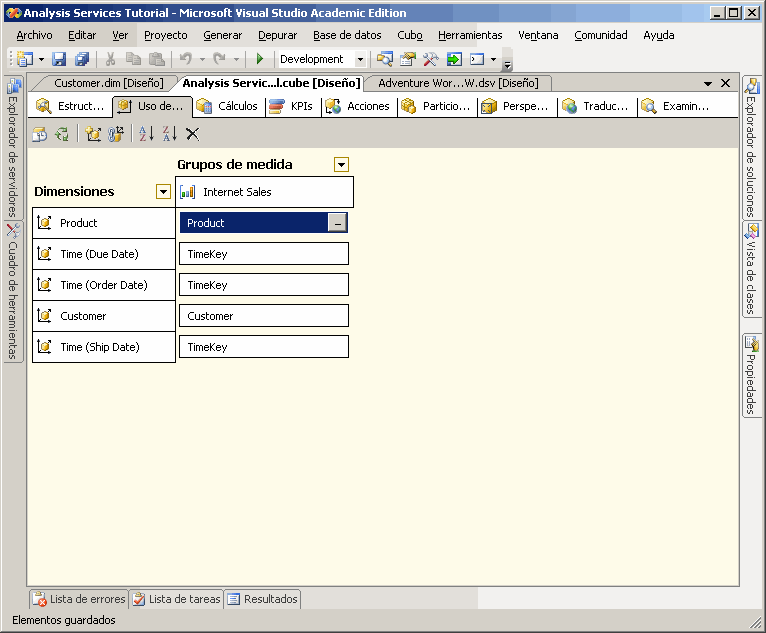Click the sort ascending A-Z icon

click(146, 134)
